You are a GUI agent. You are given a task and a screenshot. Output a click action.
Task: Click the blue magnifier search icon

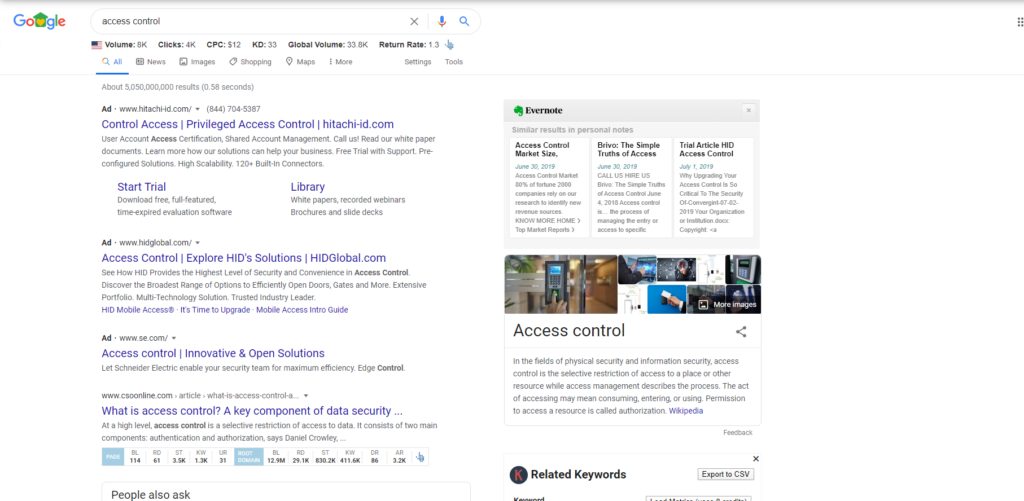[x=464, y=21]
